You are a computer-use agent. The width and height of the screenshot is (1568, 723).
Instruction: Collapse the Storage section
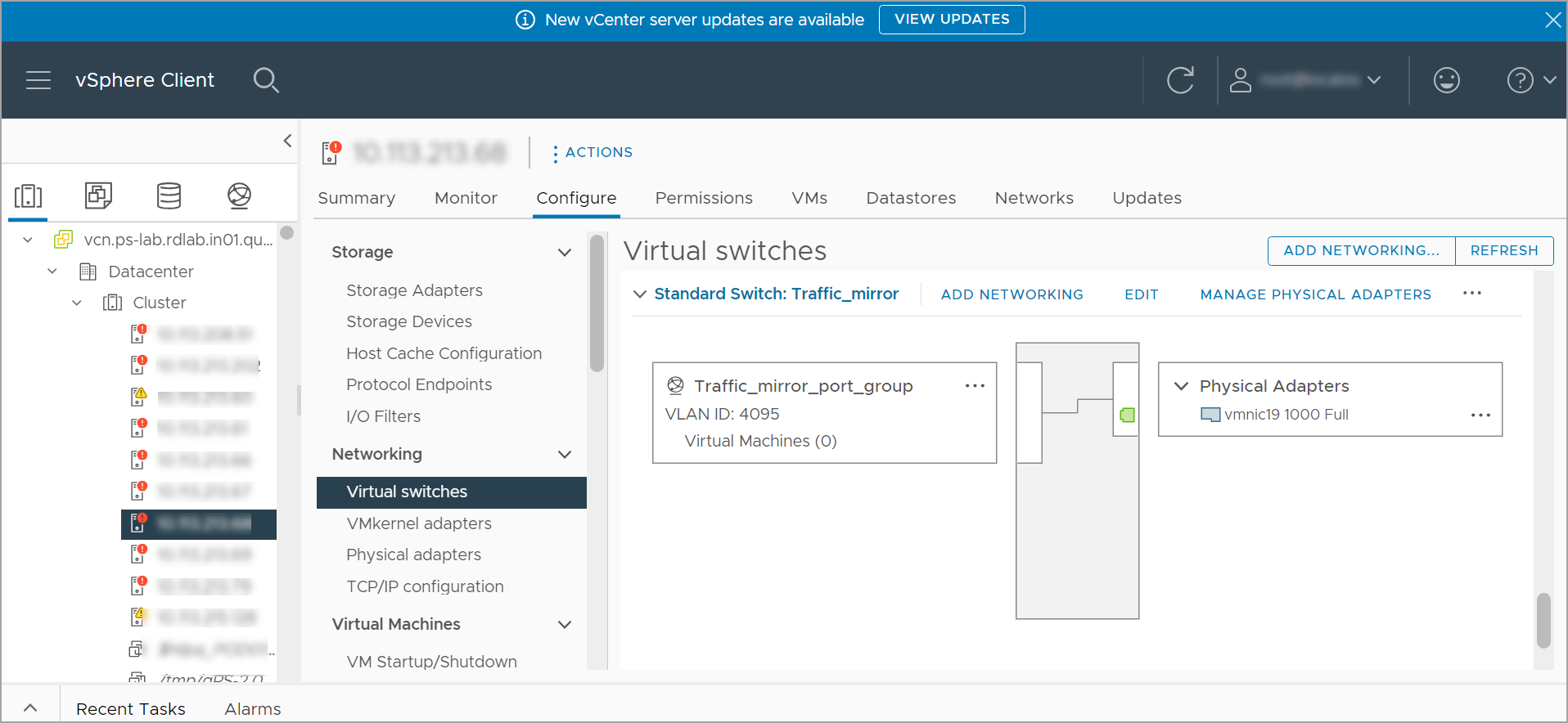pos(564,252)
